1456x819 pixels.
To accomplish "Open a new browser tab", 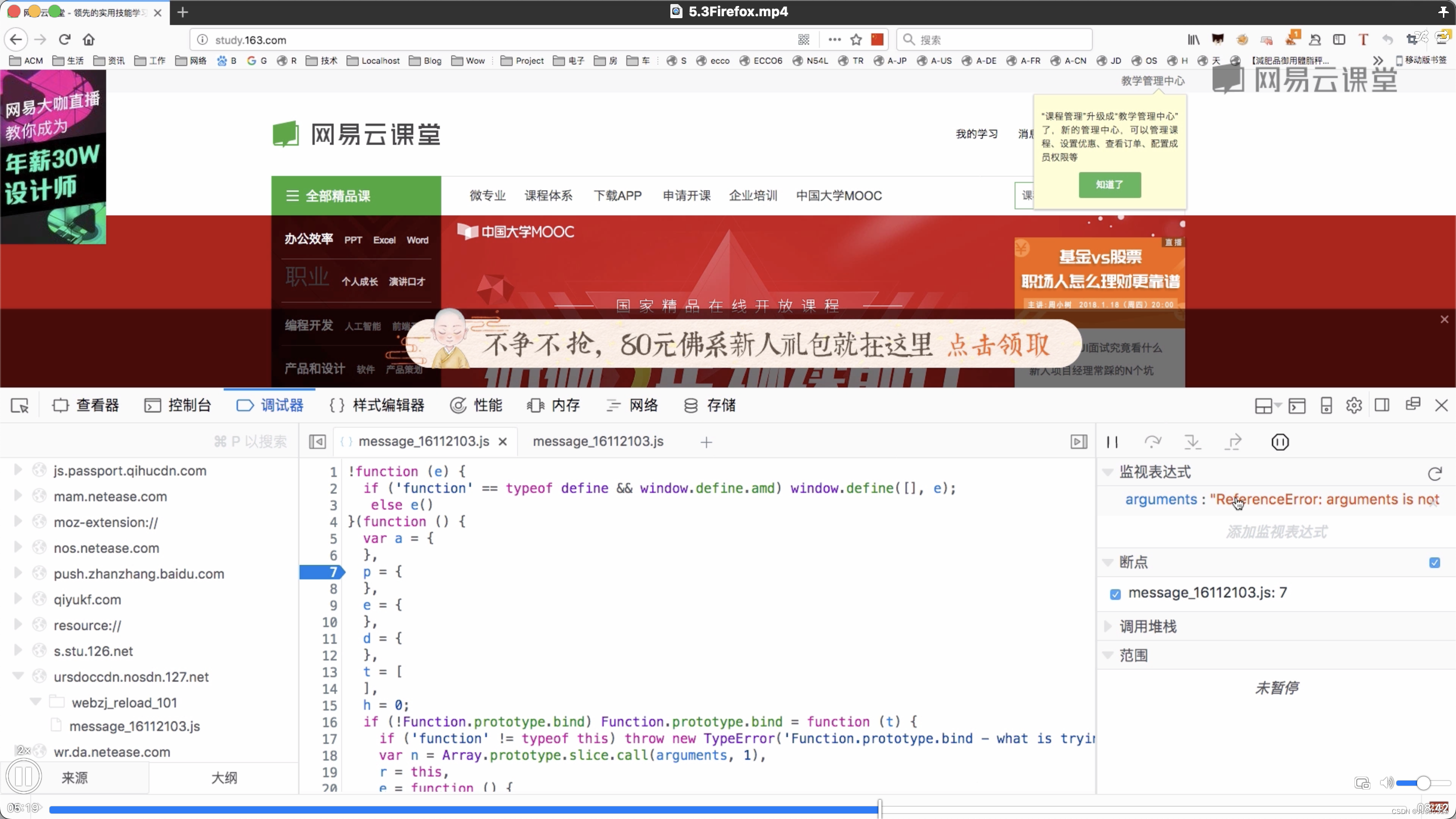I will pyautogui.click(x=182, y=12).
